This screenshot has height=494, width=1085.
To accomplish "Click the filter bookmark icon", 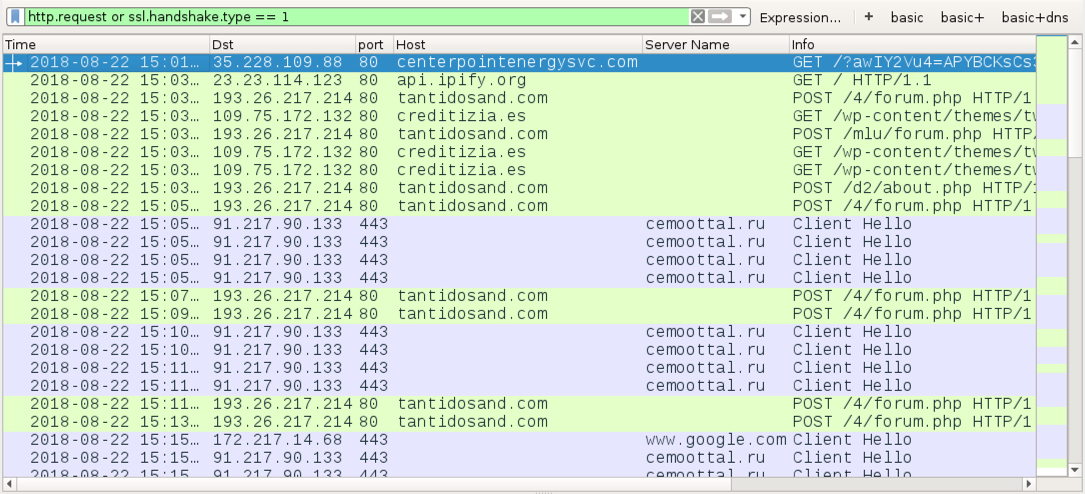I will click(x=15, y=17).
